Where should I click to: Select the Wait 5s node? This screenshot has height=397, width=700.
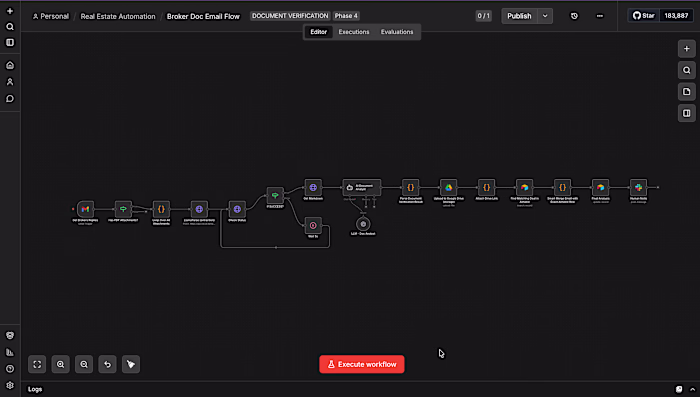pos(313,226)
